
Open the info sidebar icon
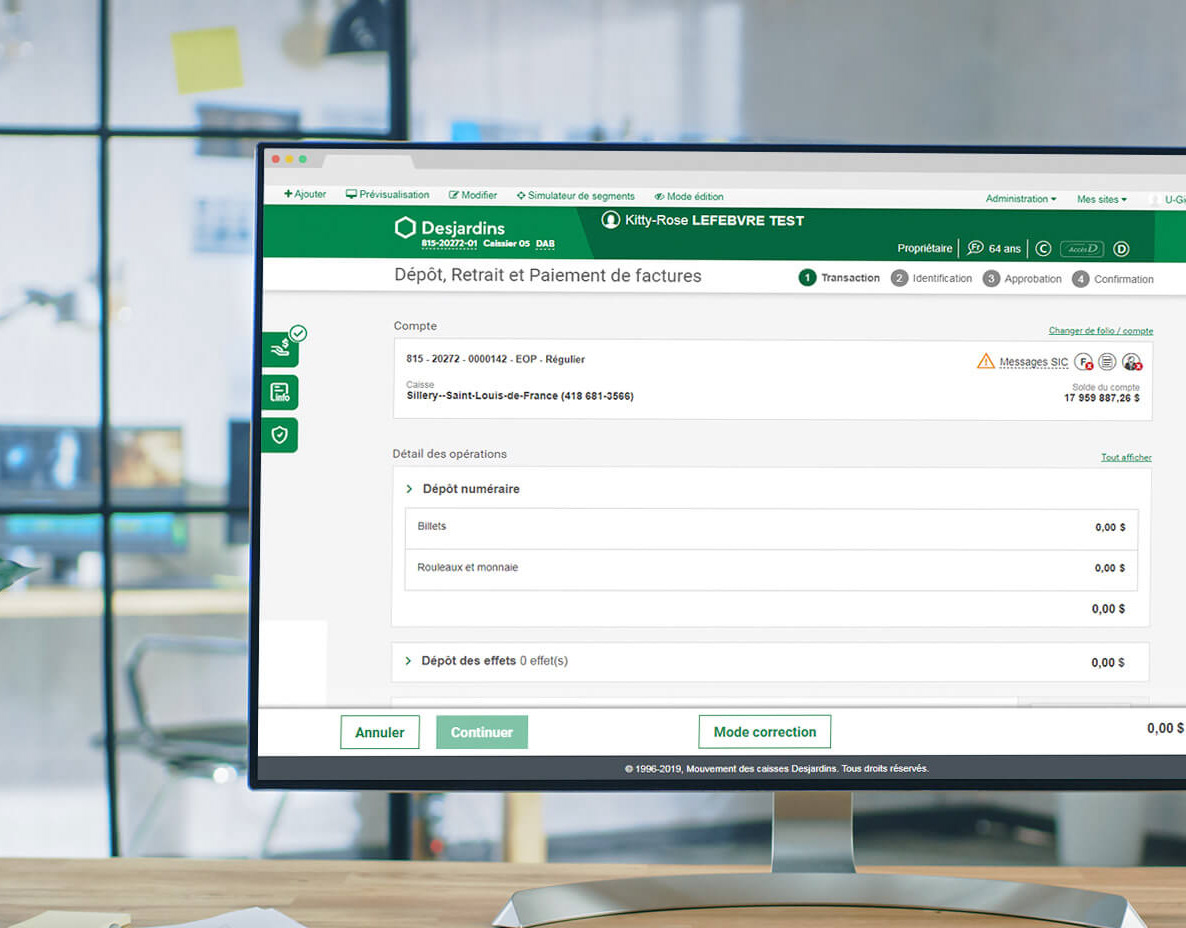coord(281,393)
